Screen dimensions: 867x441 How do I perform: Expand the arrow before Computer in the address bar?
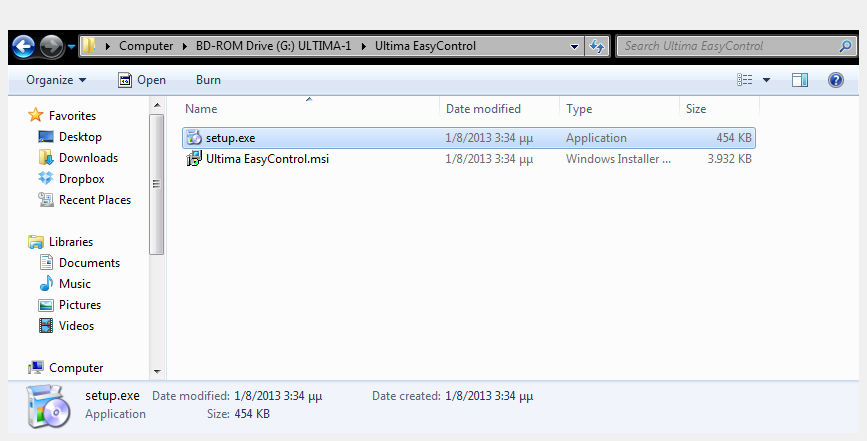coord(108,46)
